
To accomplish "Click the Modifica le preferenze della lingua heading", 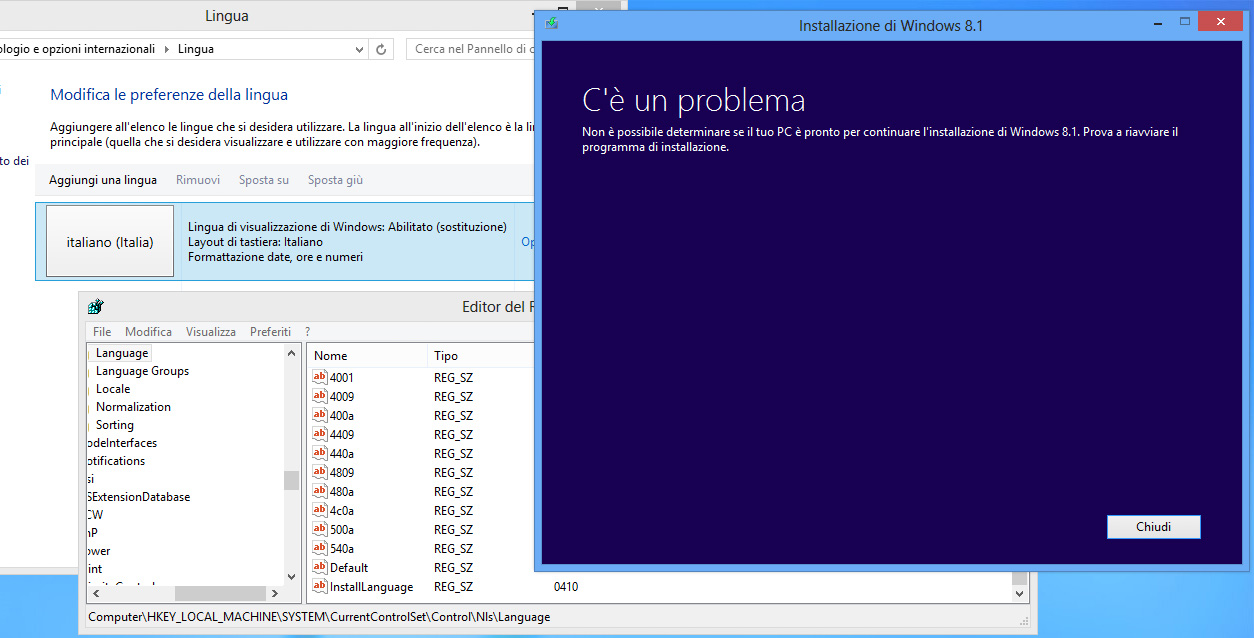I will (169, 95).
